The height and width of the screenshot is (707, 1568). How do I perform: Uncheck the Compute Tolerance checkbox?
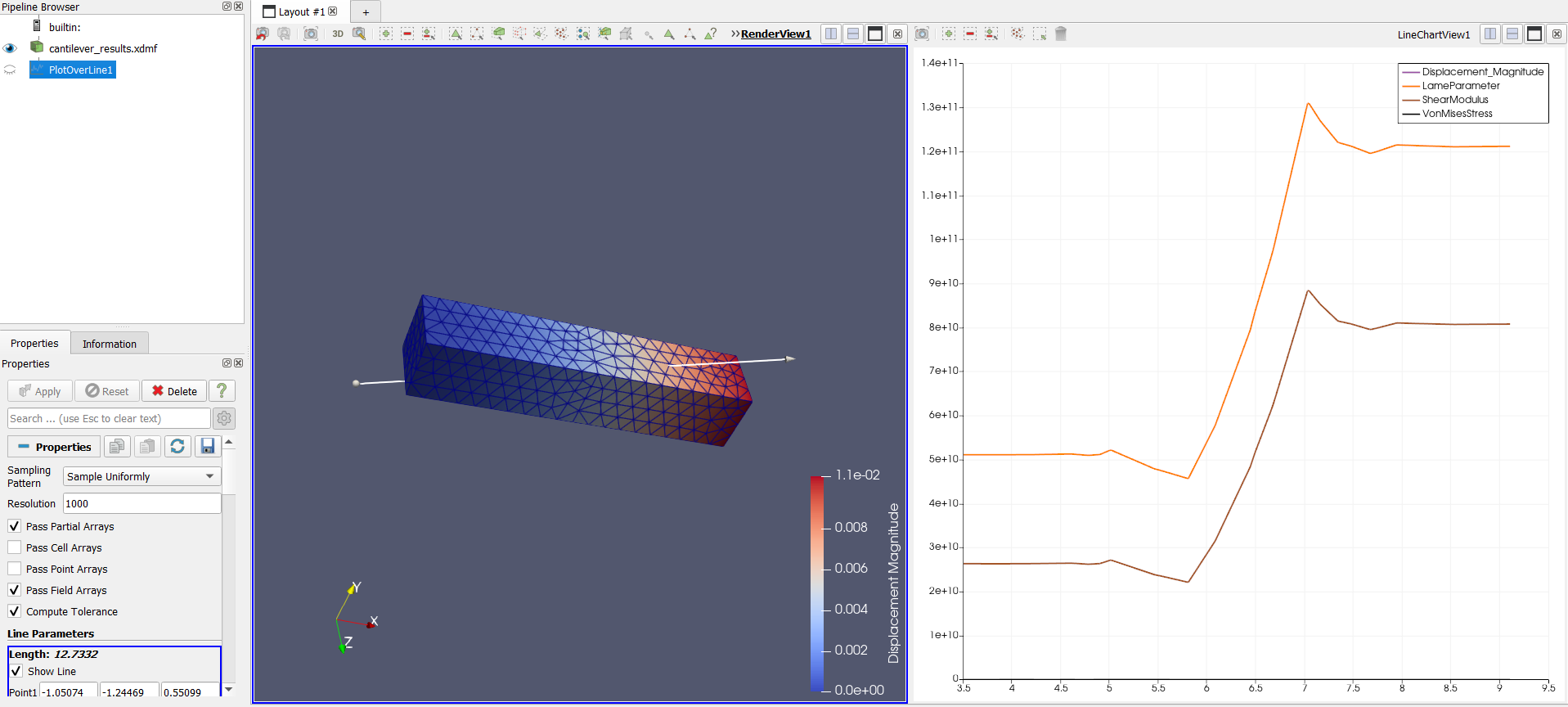pos(15,611)
